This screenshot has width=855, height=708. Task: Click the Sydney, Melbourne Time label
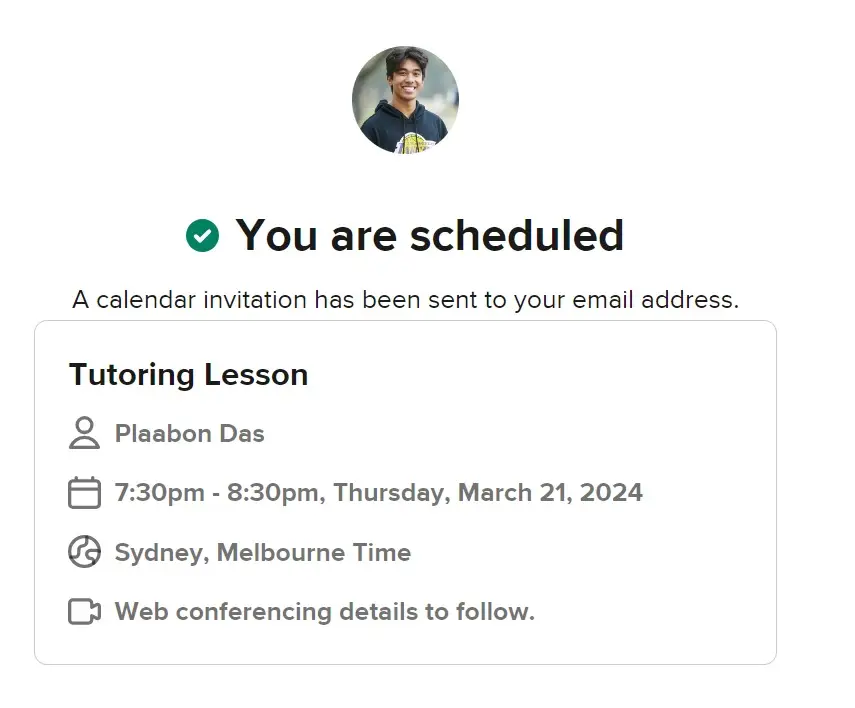(263, 553)
